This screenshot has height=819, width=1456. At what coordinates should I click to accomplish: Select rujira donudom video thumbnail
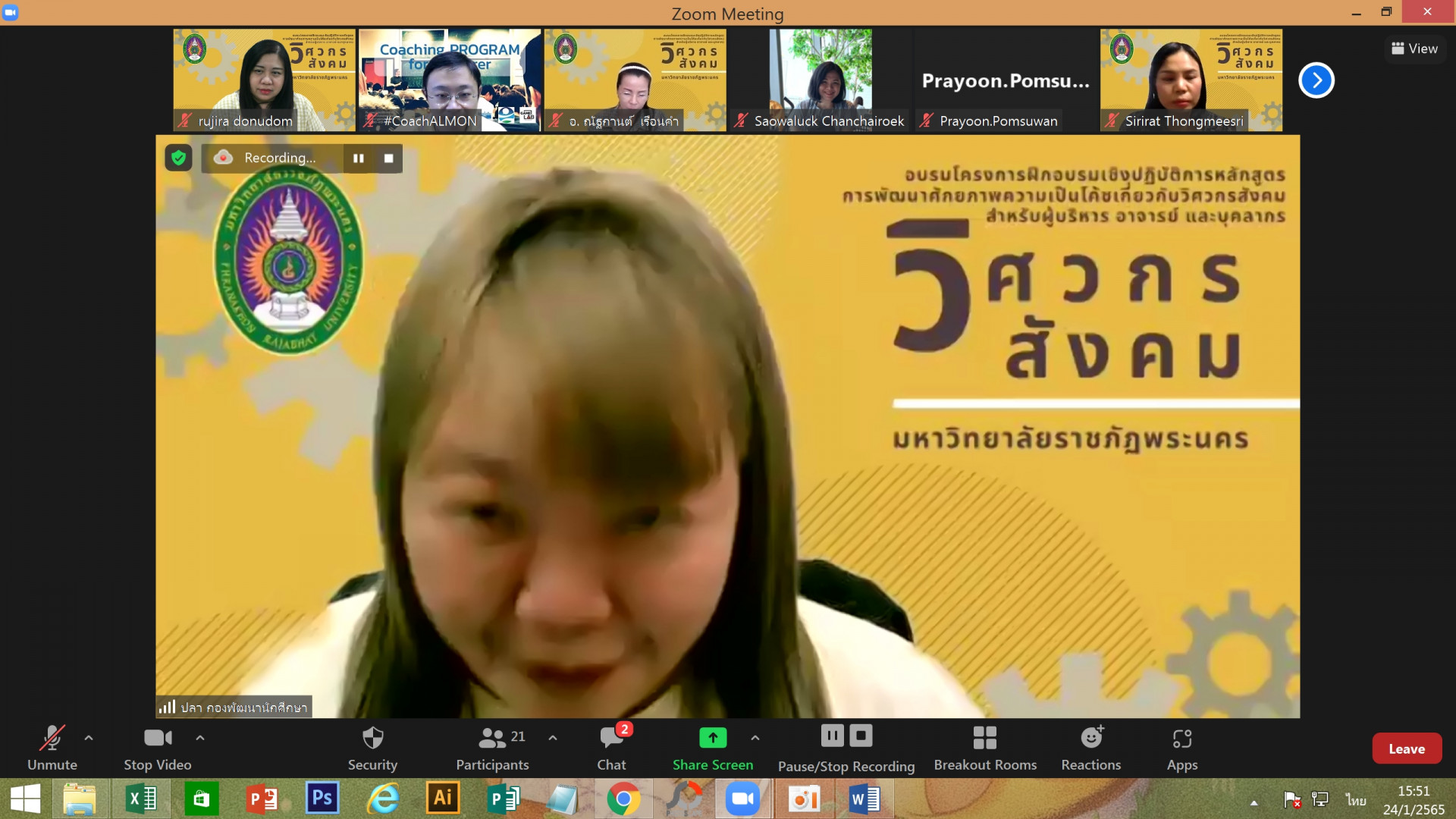click(x=264, y=80)
